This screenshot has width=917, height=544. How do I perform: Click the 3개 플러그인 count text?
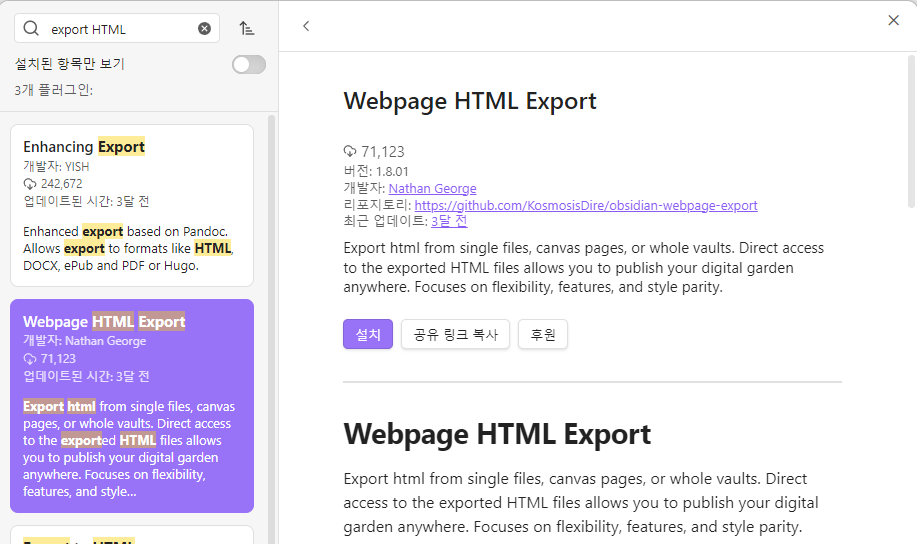point(54,90)
